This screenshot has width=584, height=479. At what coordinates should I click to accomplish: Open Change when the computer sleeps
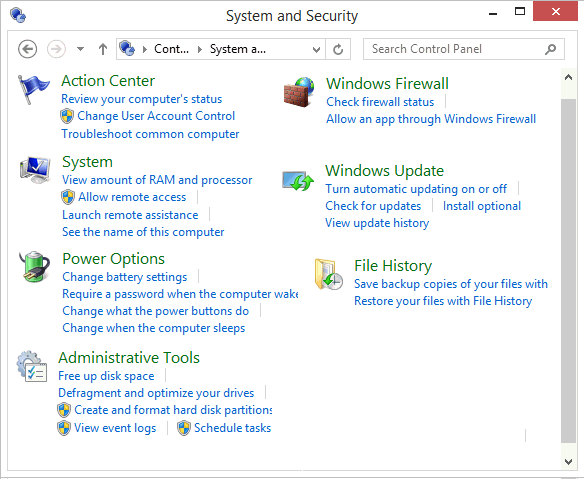[x=154, y=329]
